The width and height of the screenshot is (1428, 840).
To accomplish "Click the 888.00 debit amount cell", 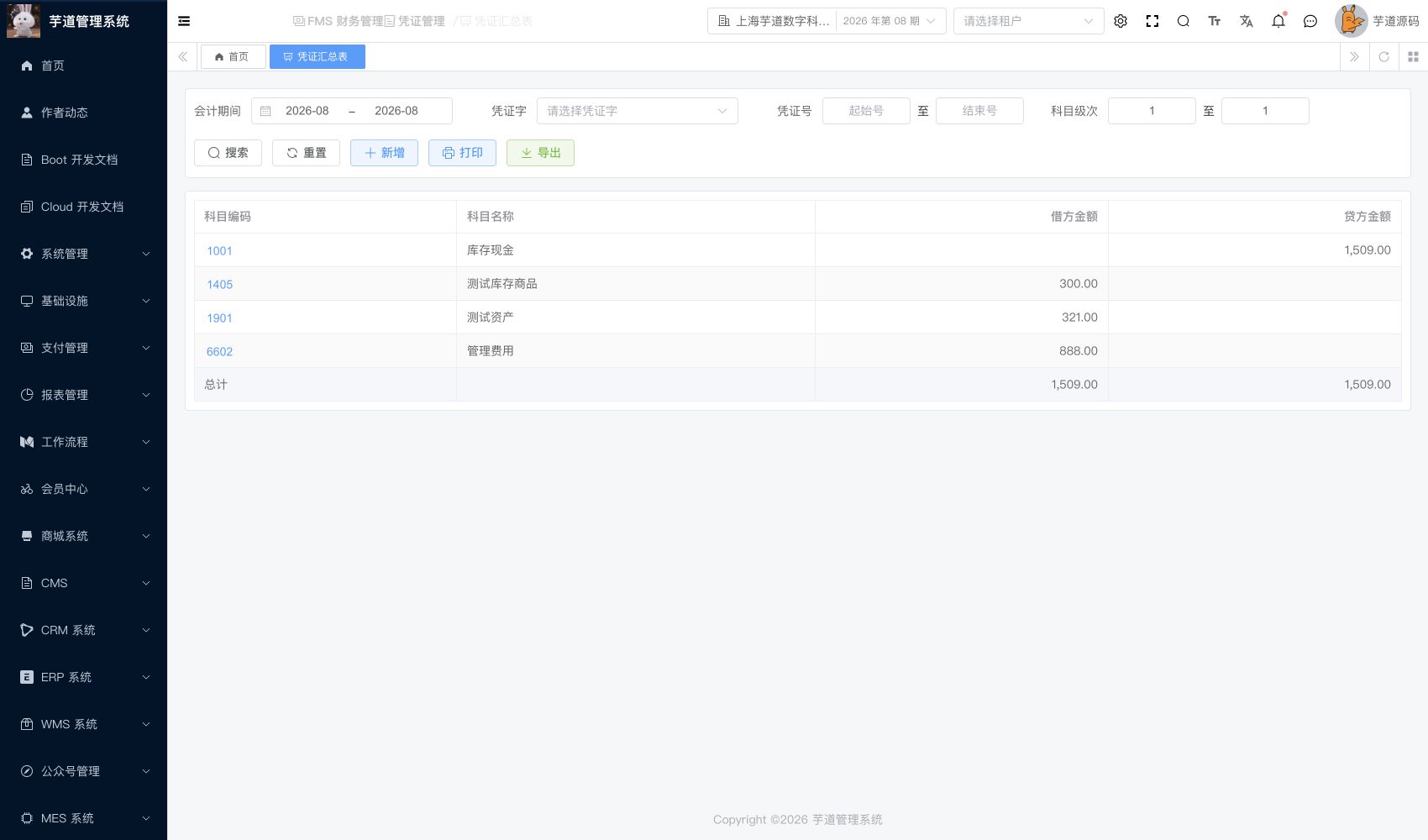I will (x=961, y=351).
